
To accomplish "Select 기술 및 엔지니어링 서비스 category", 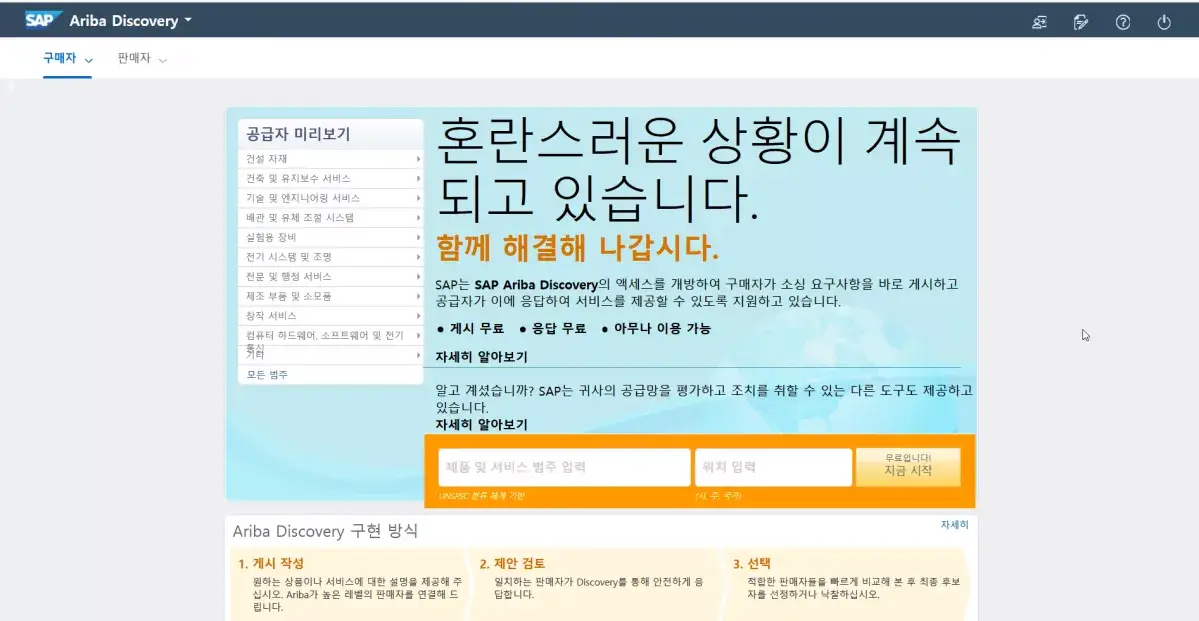I will (x=303, y=198).
